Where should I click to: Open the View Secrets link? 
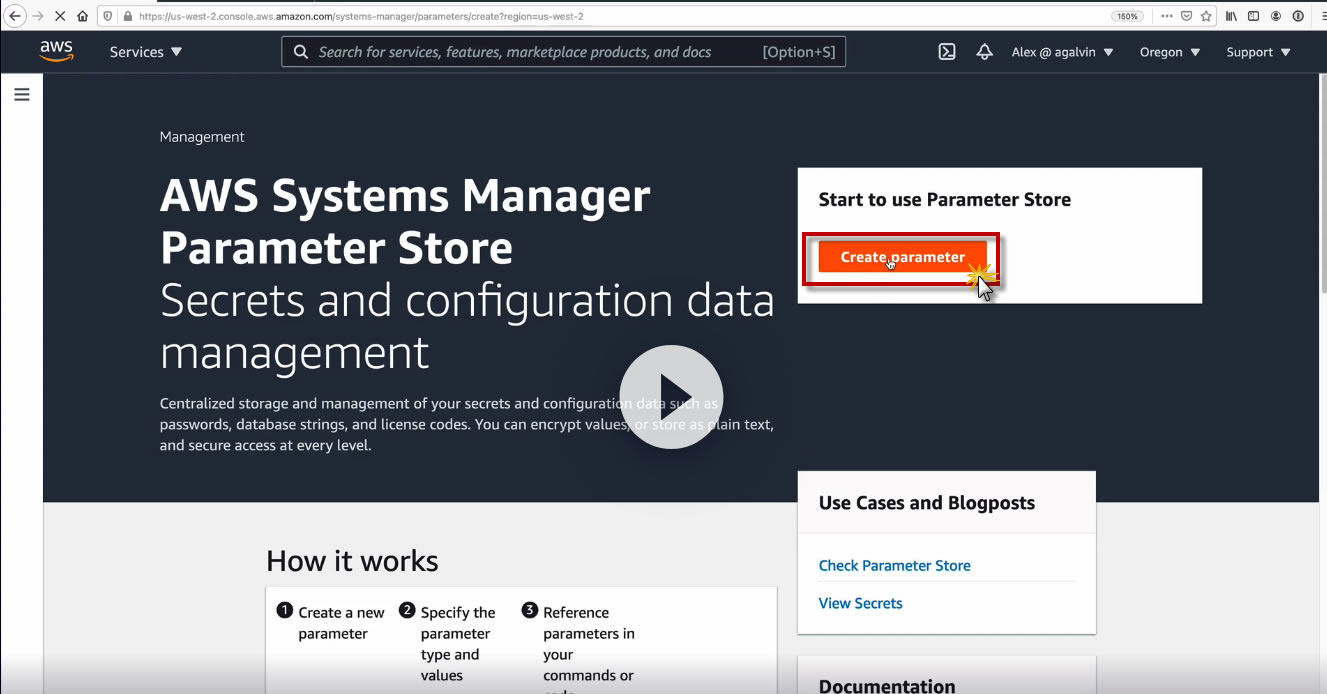click(x=860, y=603)
